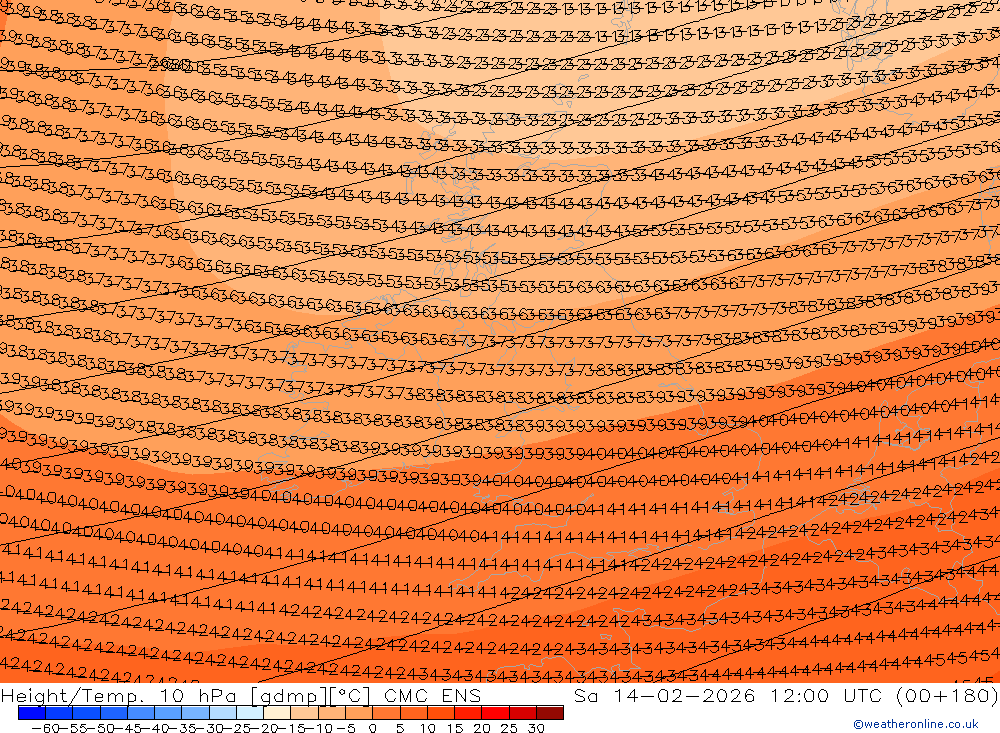Click the '(00+180)' forecast hour text
This screenshot has height=733, width=1000.
946,695
